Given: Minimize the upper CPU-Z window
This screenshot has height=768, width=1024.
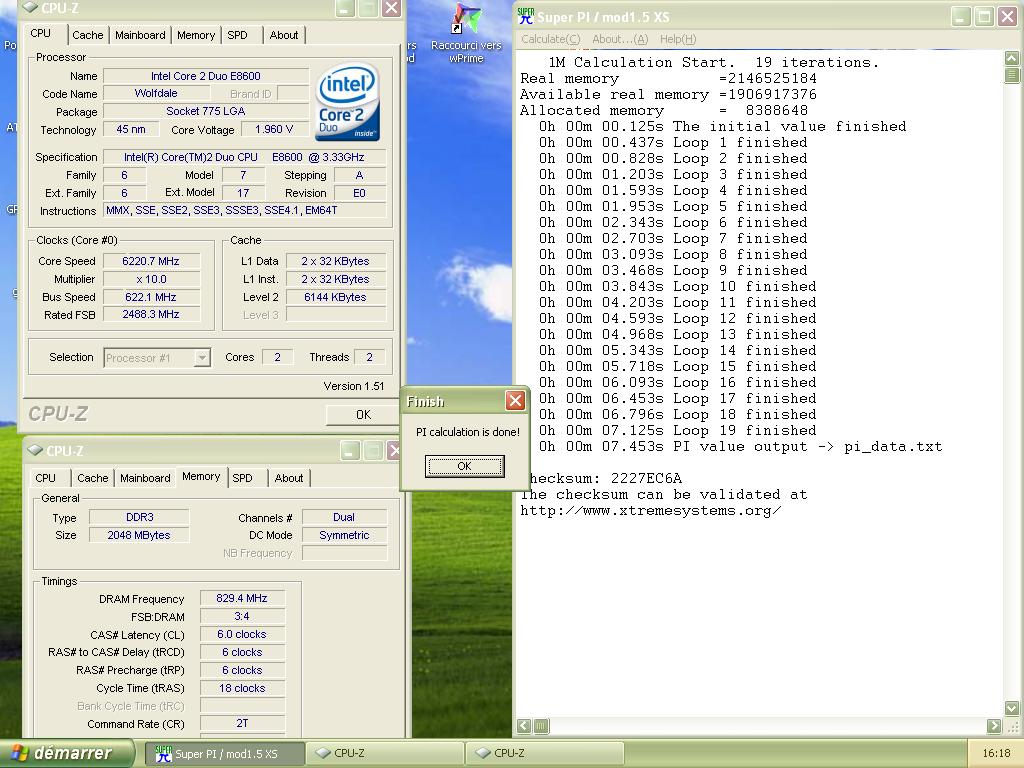Looking at the screenshot, I should (345, 8).
